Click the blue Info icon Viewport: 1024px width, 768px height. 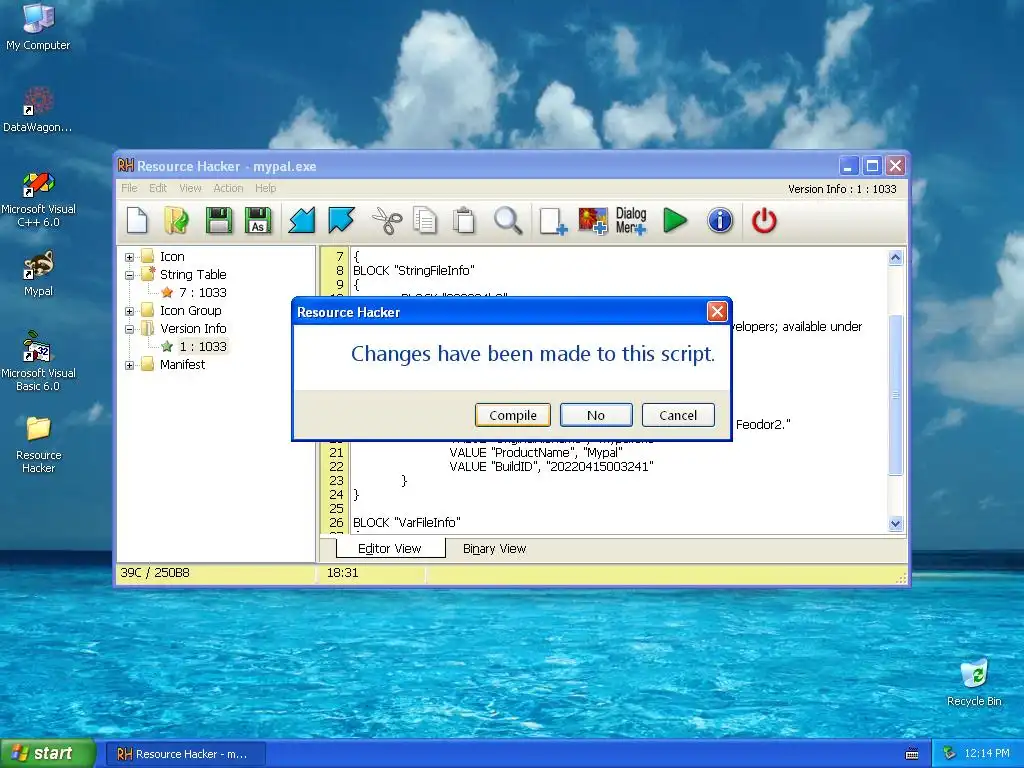(720, 221)
